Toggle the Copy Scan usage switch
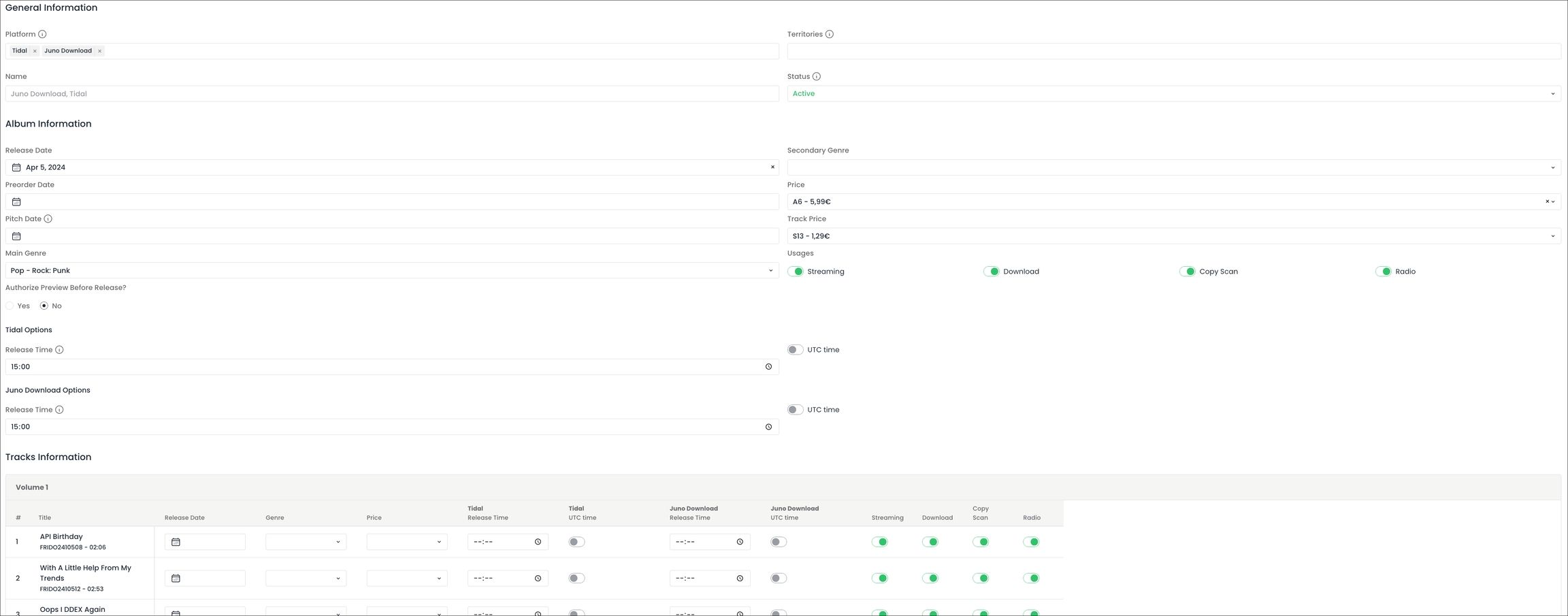Screen dimensions: 1568x616 (1187, 272)
